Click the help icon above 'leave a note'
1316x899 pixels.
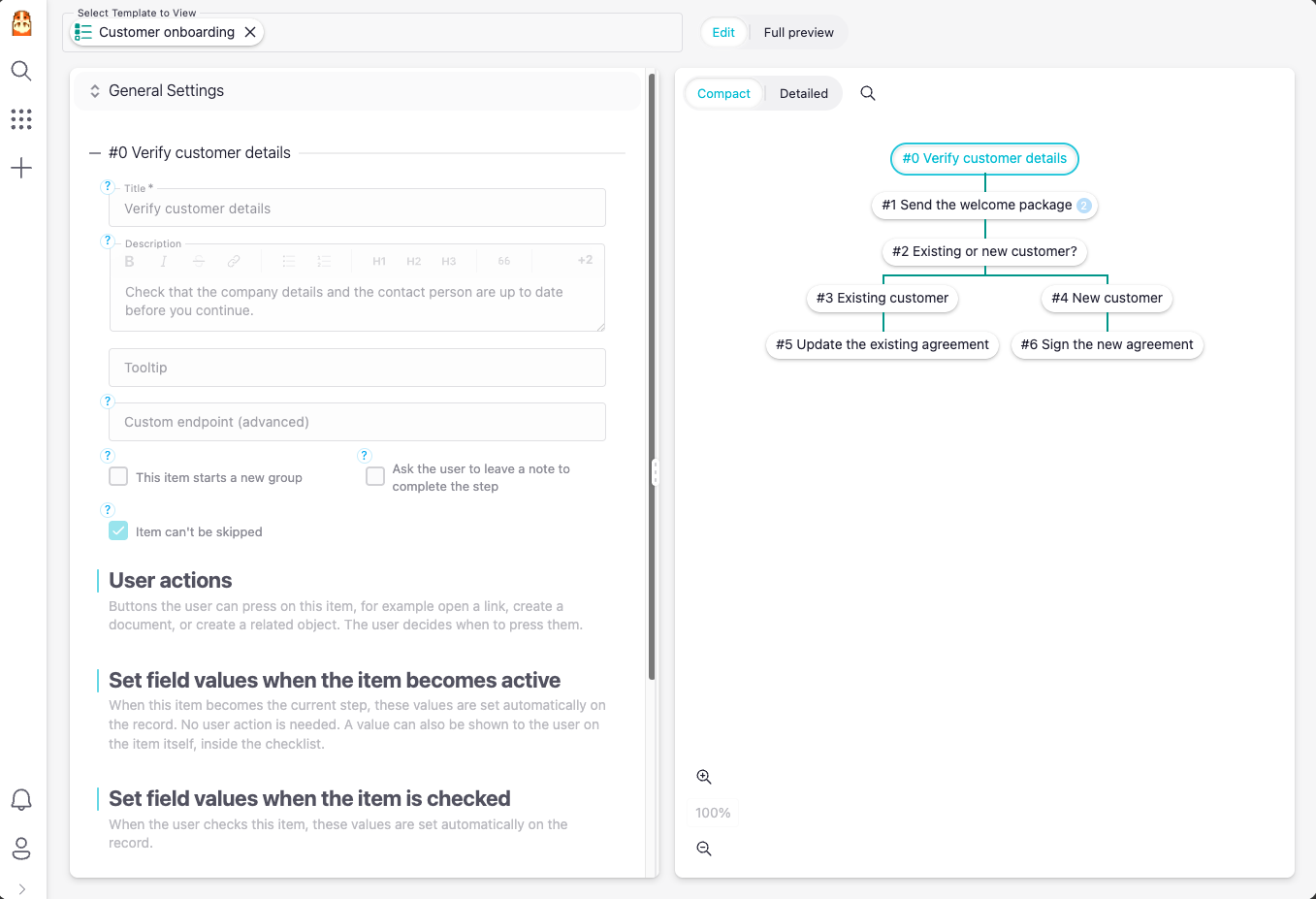pyautogui.click(x=365, y=456)
